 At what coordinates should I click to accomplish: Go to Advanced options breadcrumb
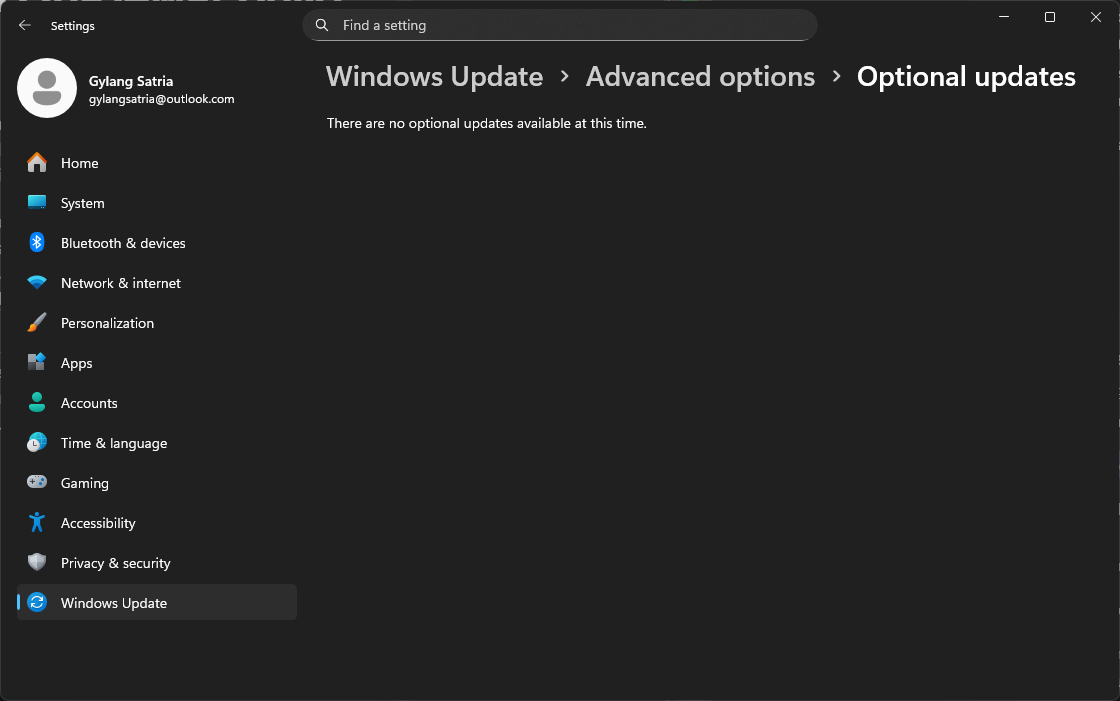point(700,77)
